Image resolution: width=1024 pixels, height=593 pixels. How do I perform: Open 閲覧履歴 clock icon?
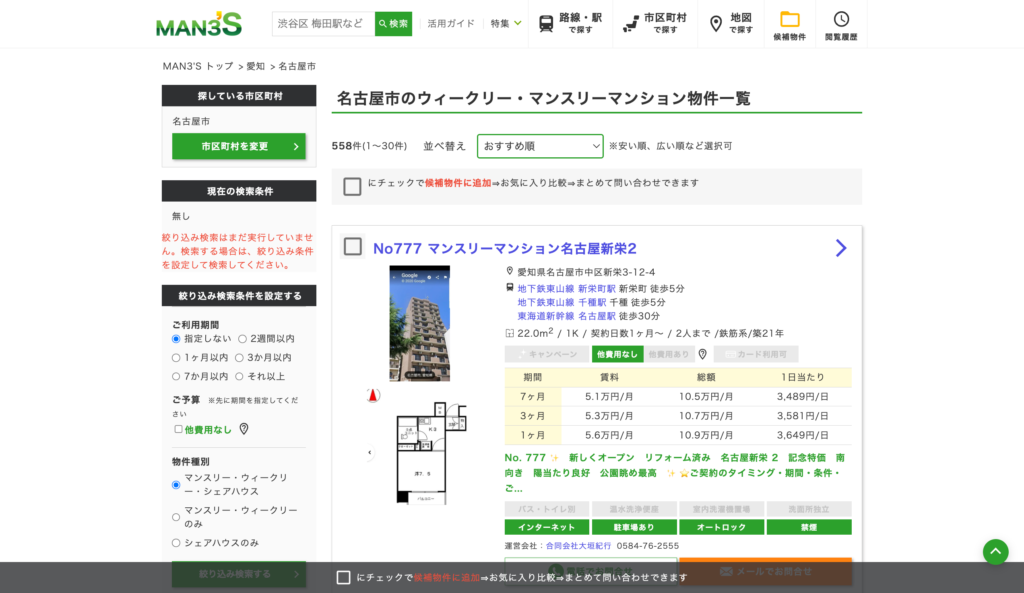click(x=841, y=20)
